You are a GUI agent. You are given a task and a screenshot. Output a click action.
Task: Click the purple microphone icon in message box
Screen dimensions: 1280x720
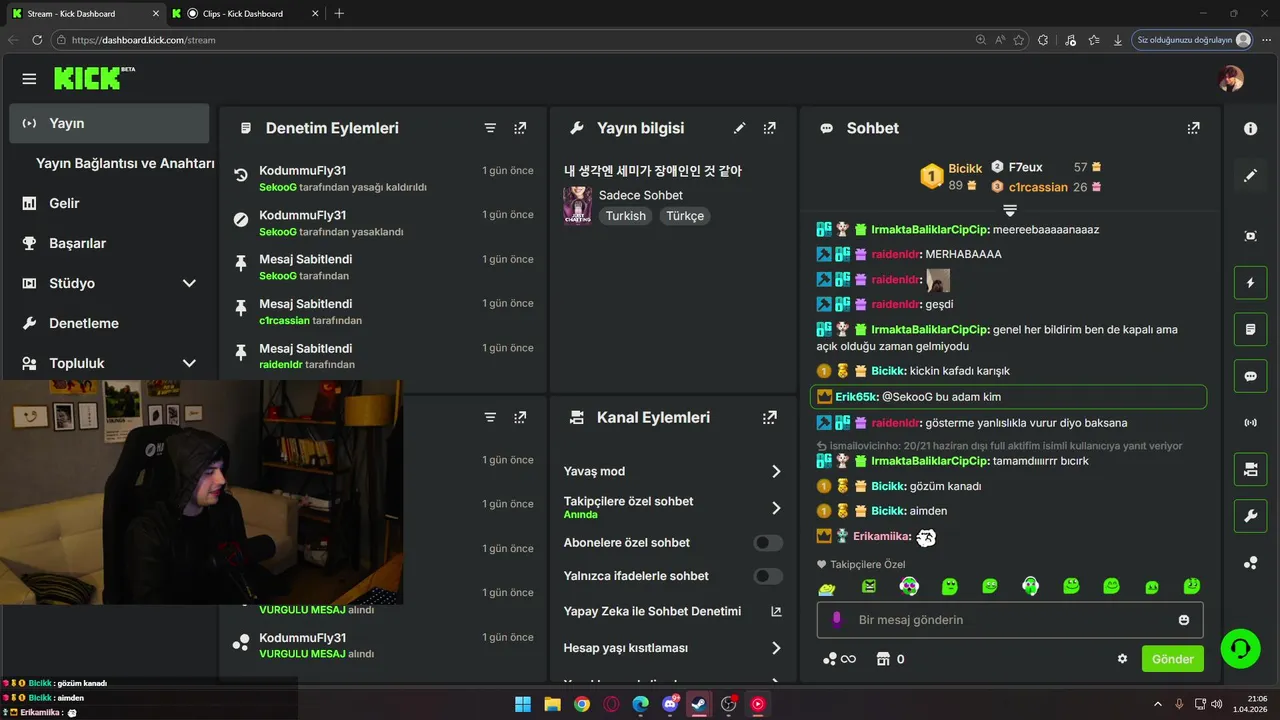[838, 619]
